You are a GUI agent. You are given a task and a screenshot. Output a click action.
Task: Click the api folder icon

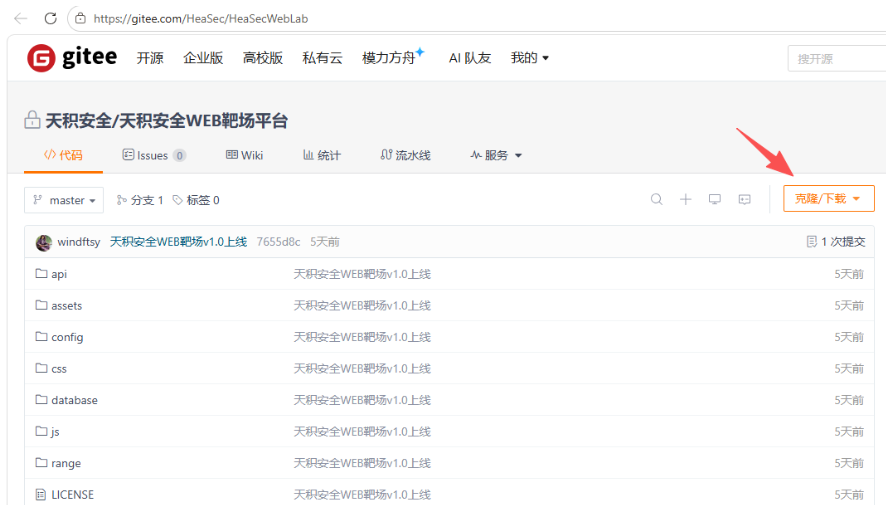[41, 273]
